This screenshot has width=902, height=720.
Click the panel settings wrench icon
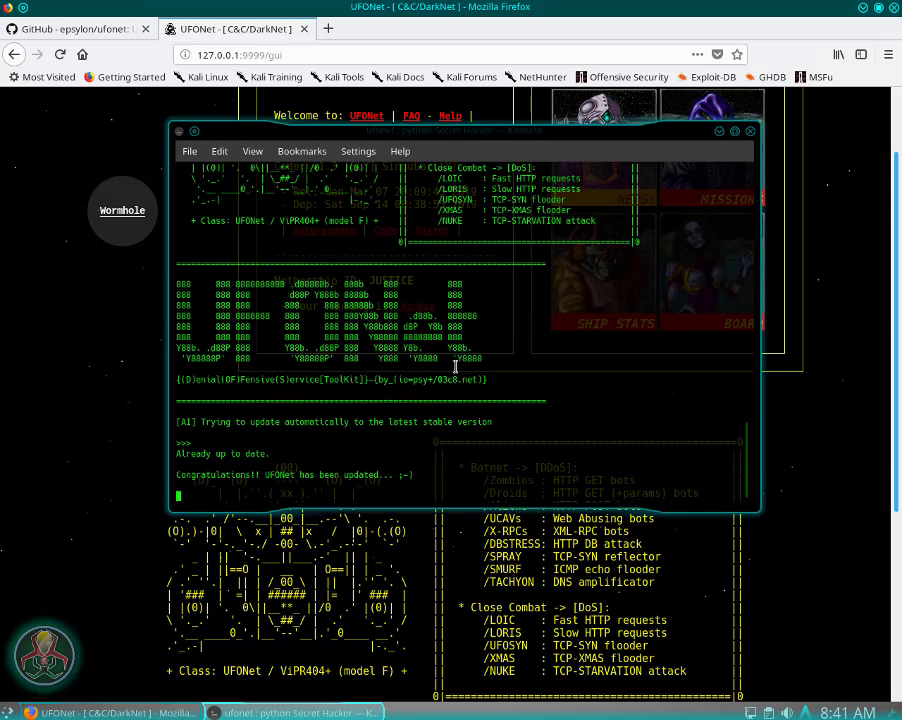coord(890,713)
